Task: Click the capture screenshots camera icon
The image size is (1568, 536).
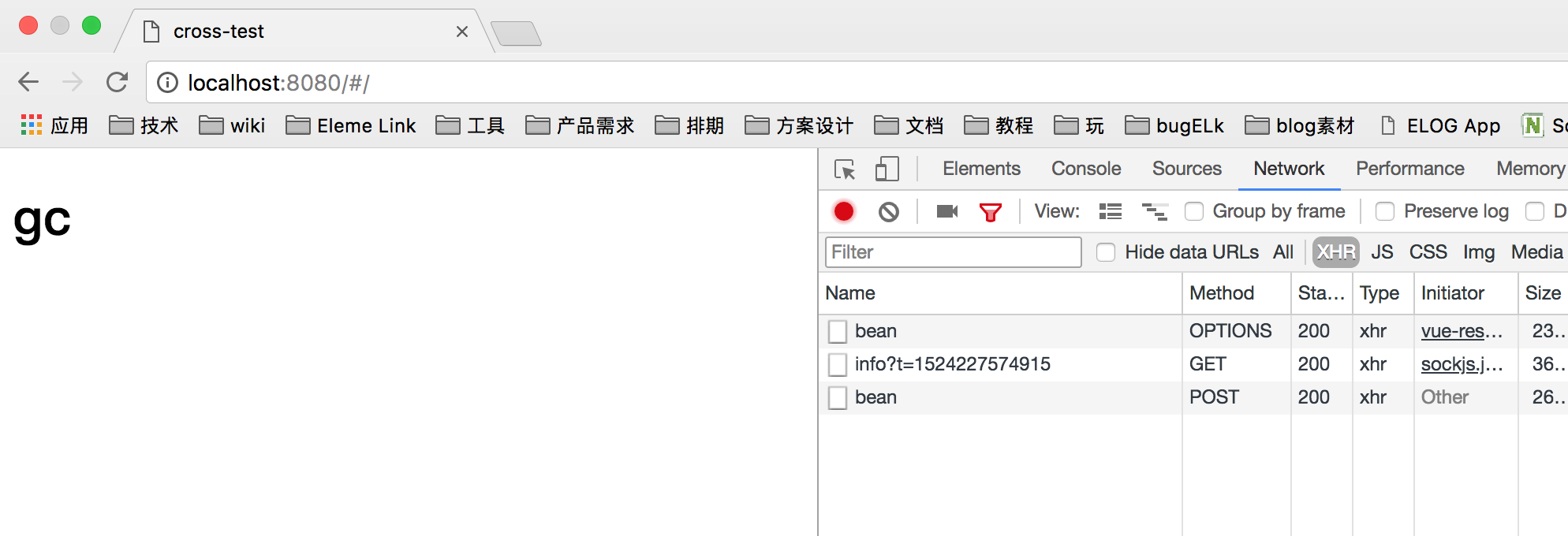Action: click(x=946, y=211)
